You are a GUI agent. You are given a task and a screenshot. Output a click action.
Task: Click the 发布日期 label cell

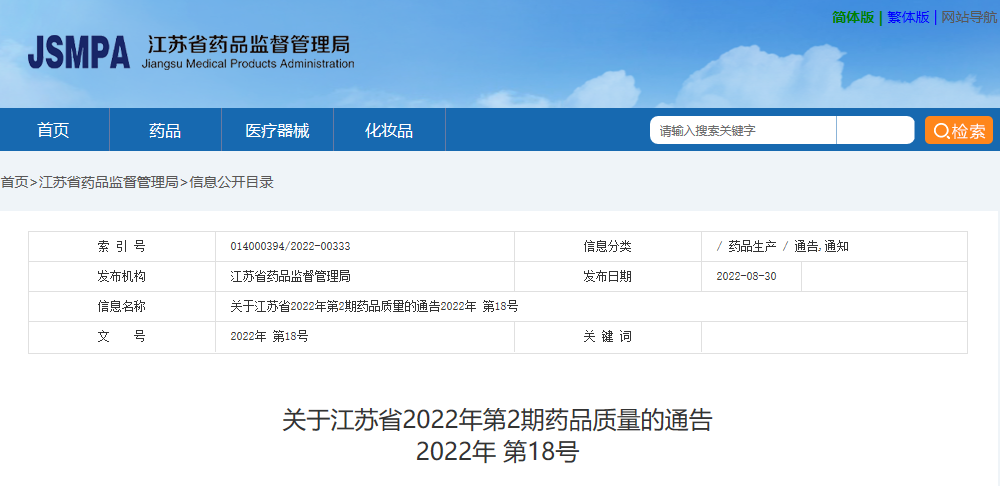pyautogui.click(x=608, y=277)
